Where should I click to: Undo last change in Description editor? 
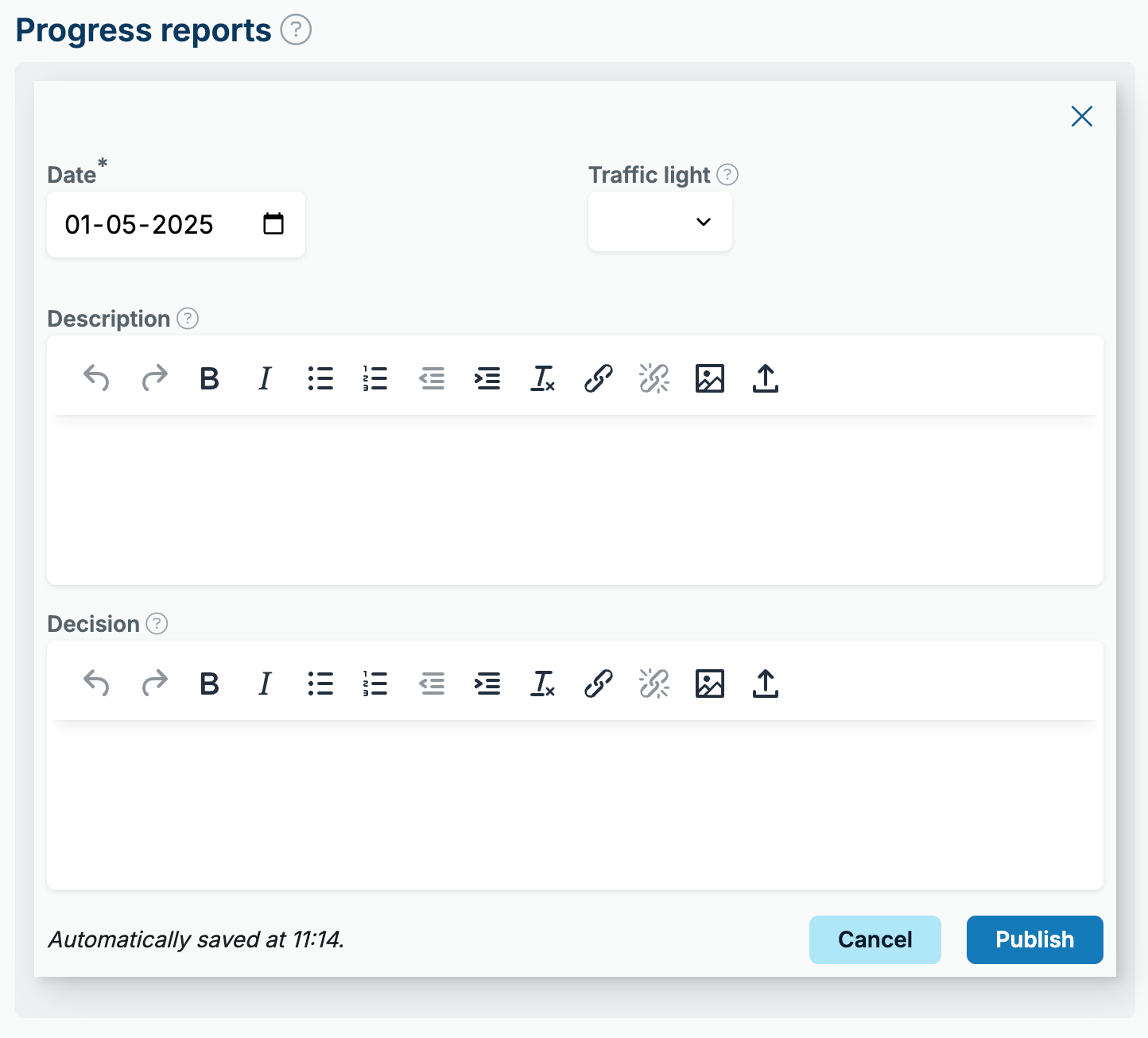click(96, 378)
